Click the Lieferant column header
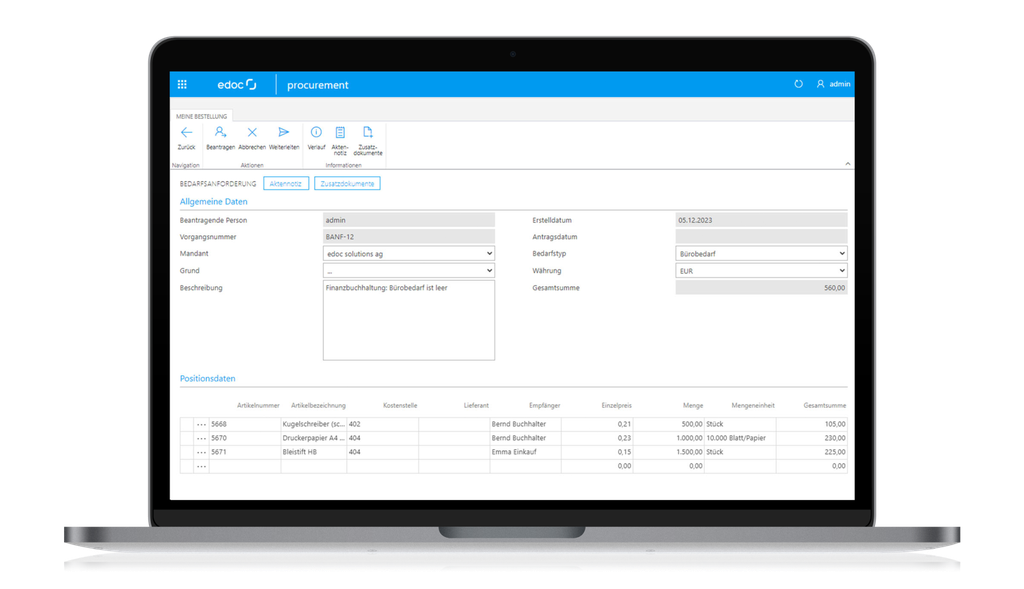Screen dimensions: 1024x589 point(476,406)
